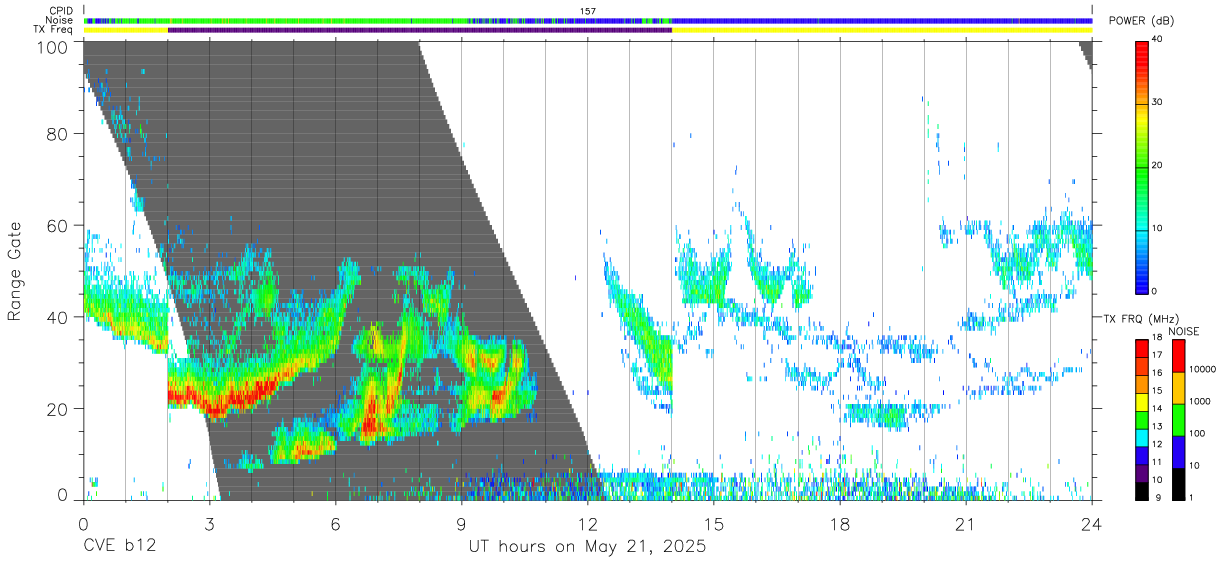Click the purple segment of the TX Freq strip

[x=420, y=30]
